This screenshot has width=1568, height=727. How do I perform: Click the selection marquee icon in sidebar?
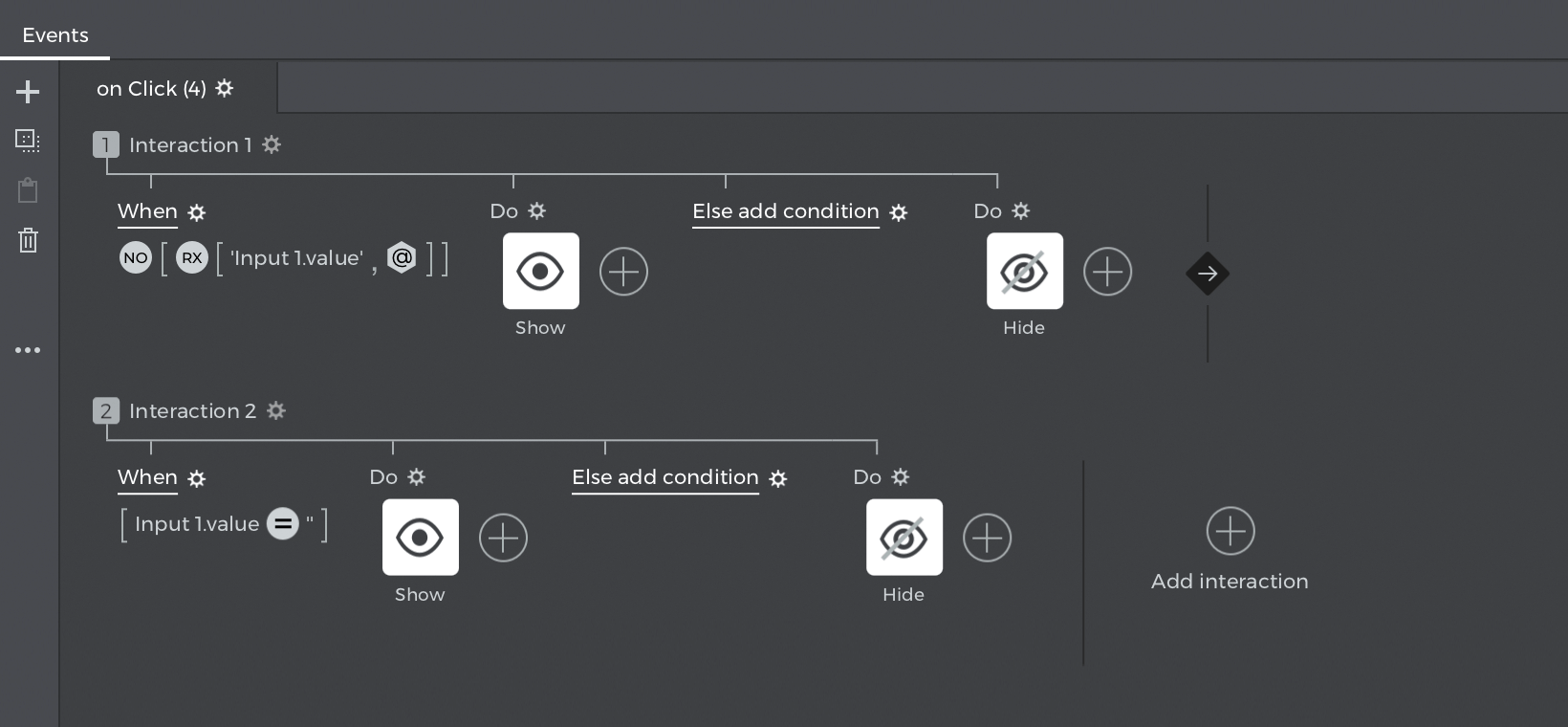click(28, 141)
